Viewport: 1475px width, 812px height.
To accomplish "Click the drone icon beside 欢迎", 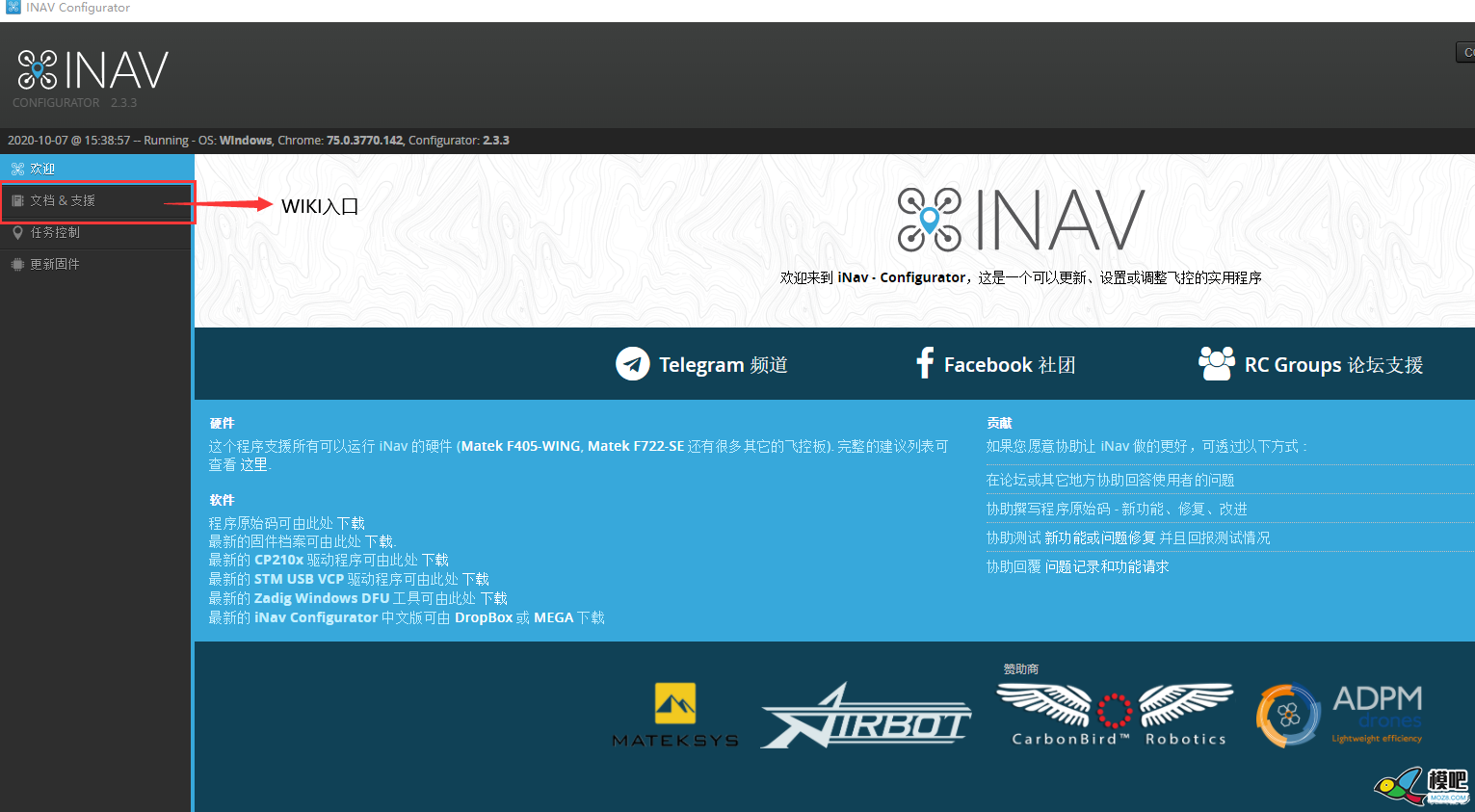I will pos(17,169).
